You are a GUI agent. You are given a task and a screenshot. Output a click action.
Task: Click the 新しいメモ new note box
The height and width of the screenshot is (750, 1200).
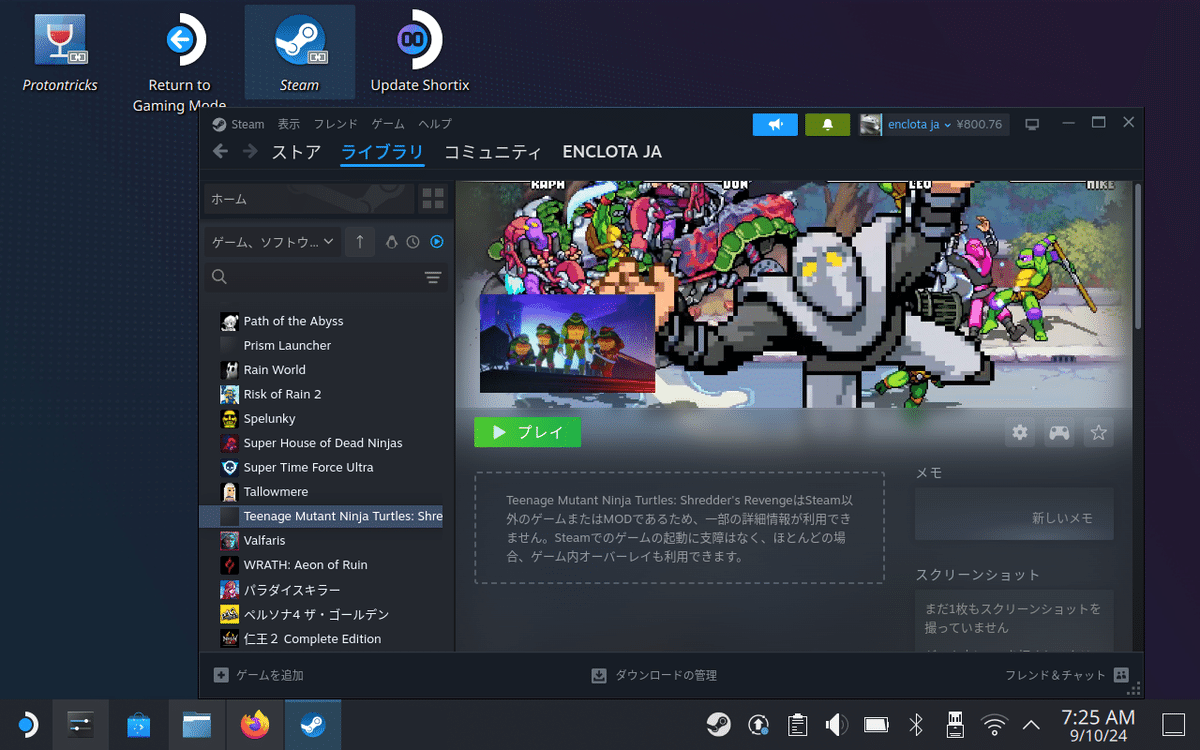1014,514
